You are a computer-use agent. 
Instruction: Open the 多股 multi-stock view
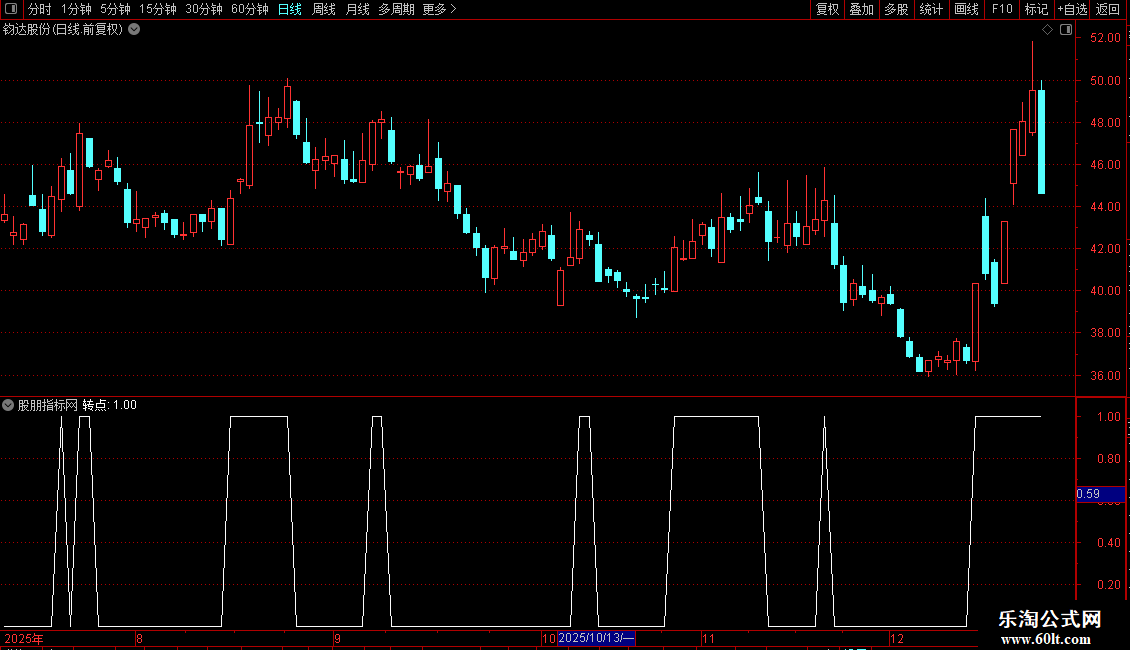coord(897,9)
